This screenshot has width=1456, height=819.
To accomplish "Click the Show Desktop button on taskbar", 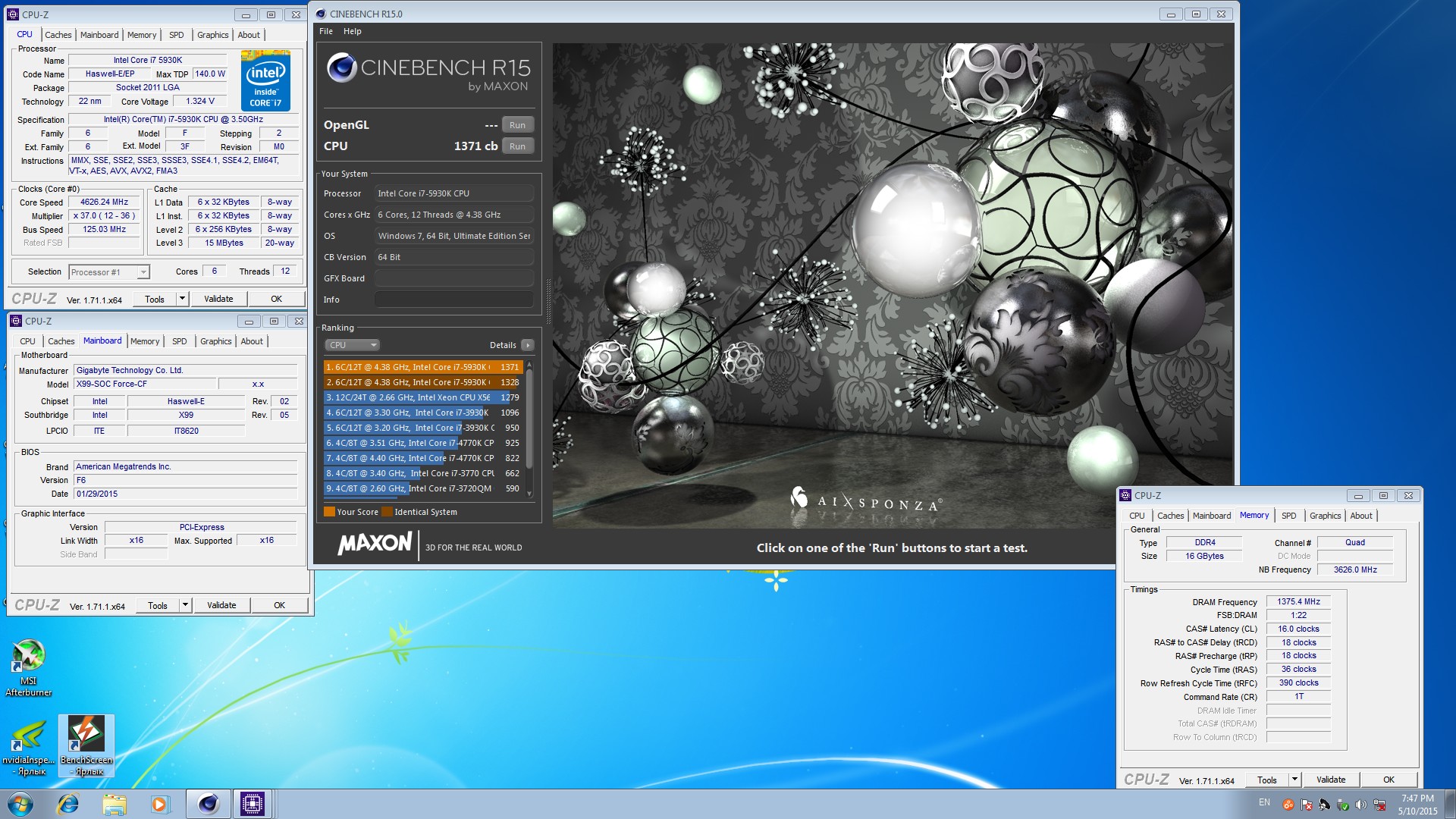I will coord(1450,804).
